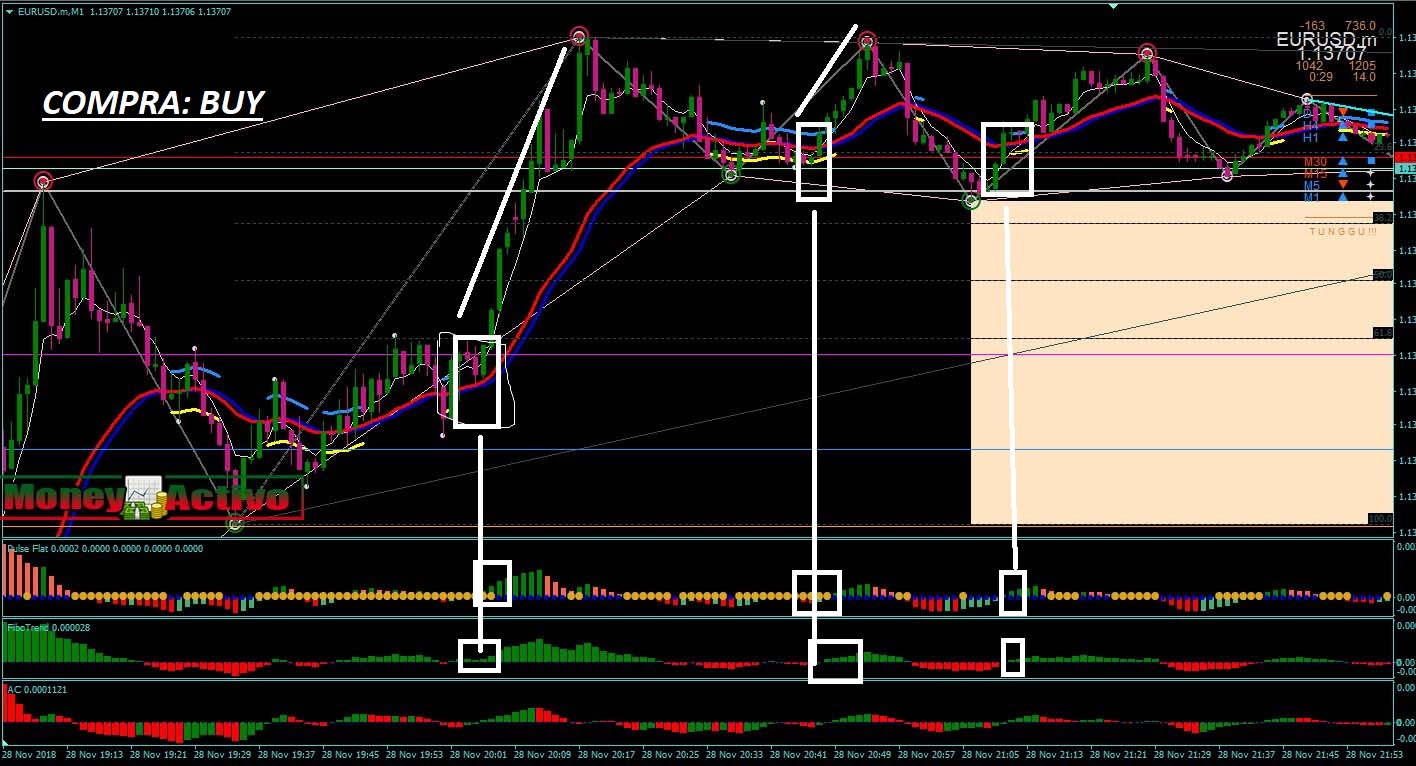Click the 1205 value in info panel
This screenshot has height=766, width=1416.
coord(1362,66)
